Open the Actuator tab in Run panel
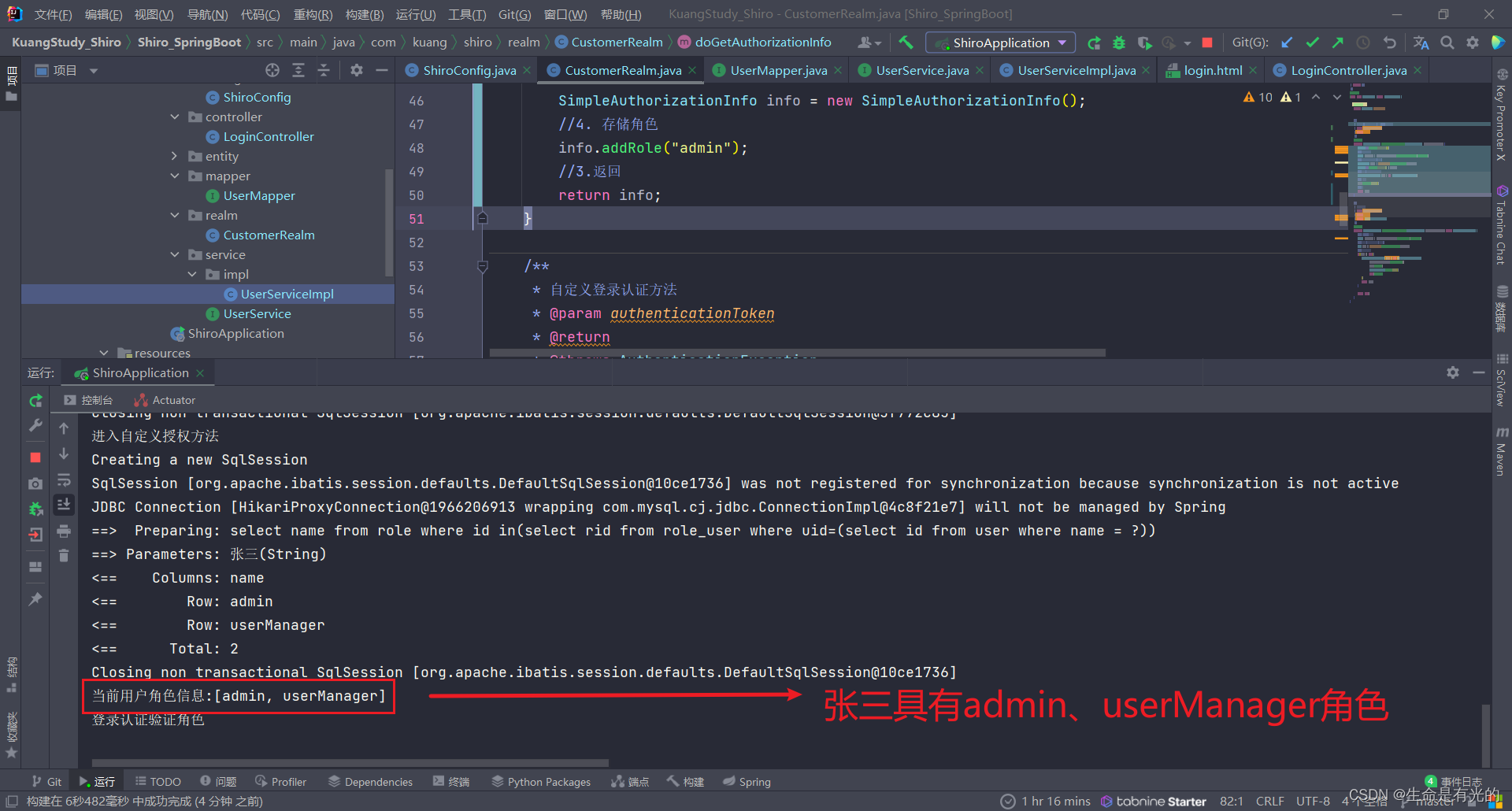 point(165,400)
